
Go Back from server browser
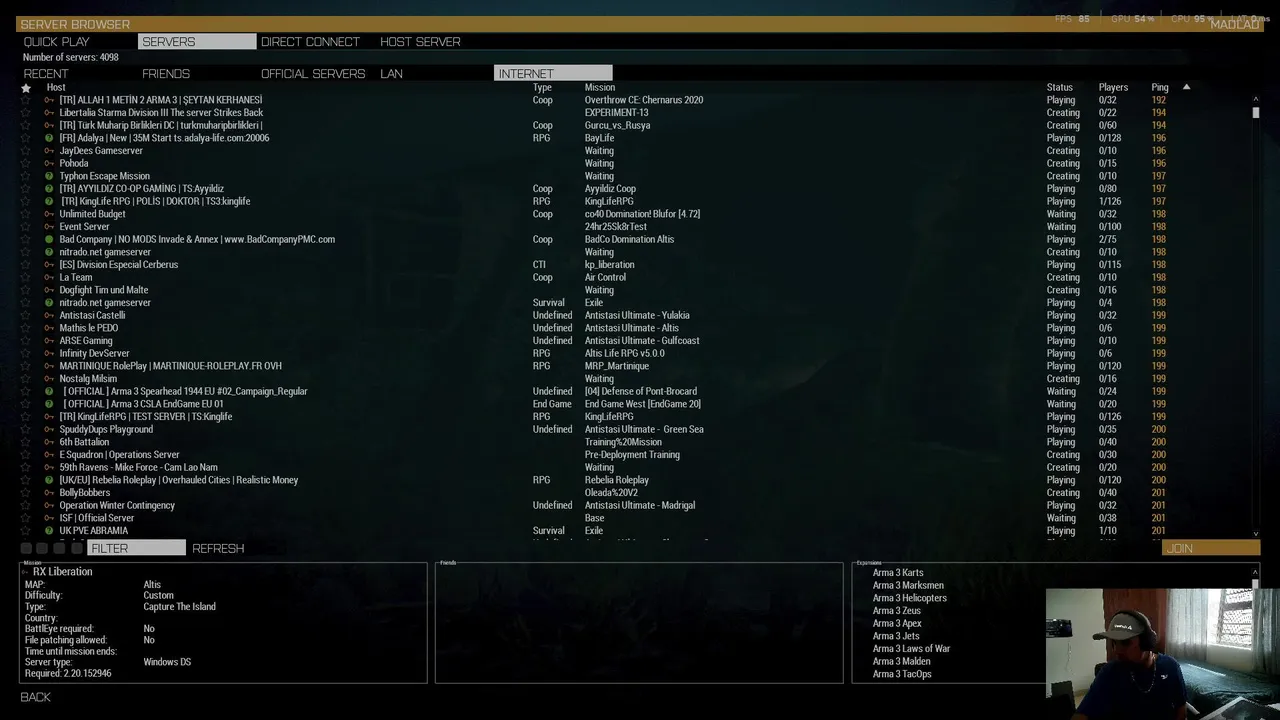(35, 697)
